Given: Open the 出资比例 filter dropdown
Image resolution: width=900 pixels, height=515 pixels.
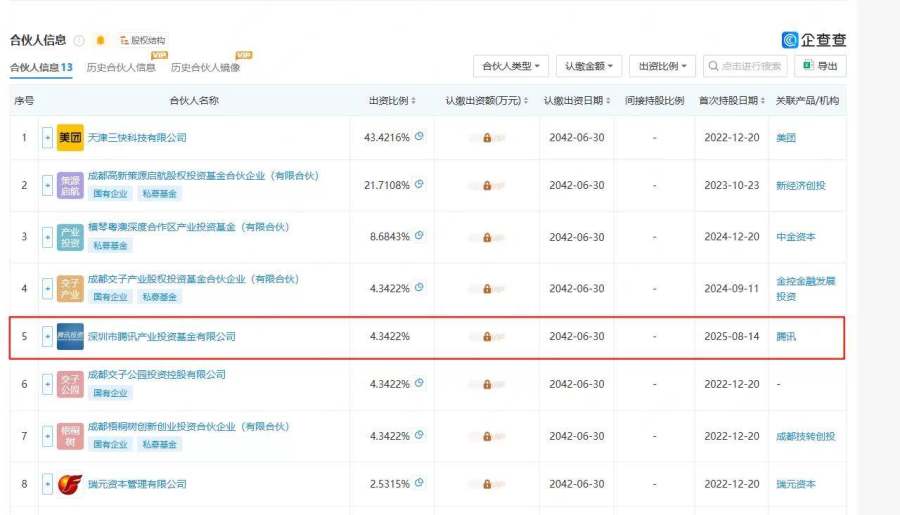Looking at the screenshot, I should point(662,66).
